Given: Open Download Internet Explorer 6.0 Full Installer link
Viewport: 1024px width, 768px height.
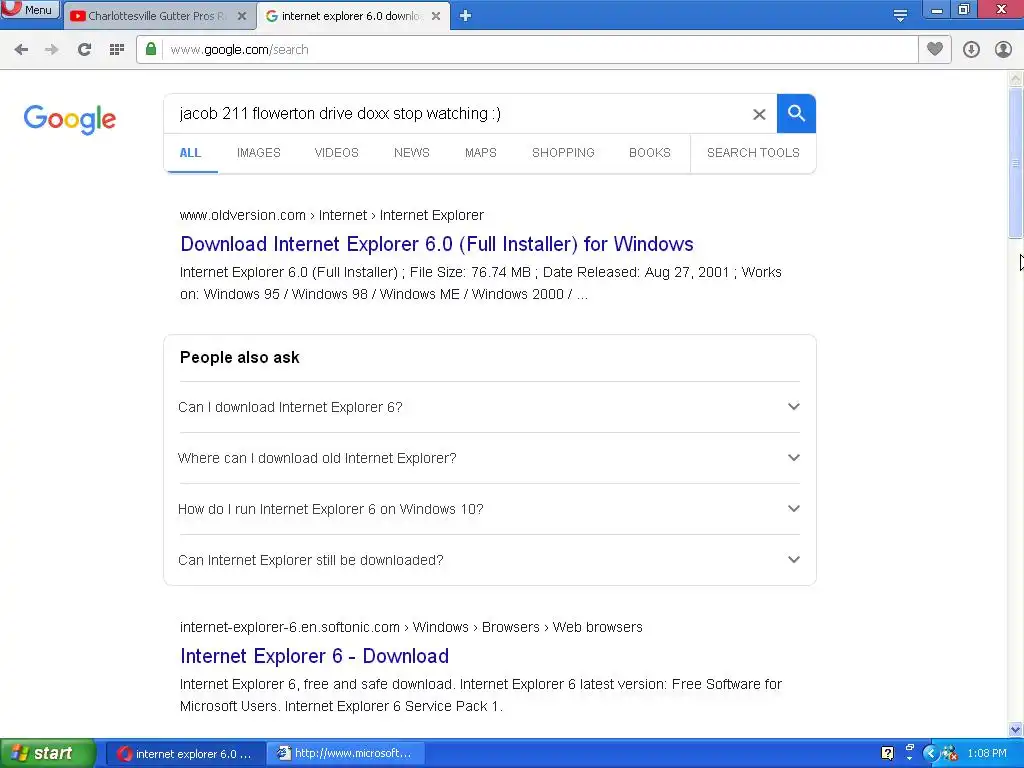Looking at the screenshot, I should (x=437, y=244).
